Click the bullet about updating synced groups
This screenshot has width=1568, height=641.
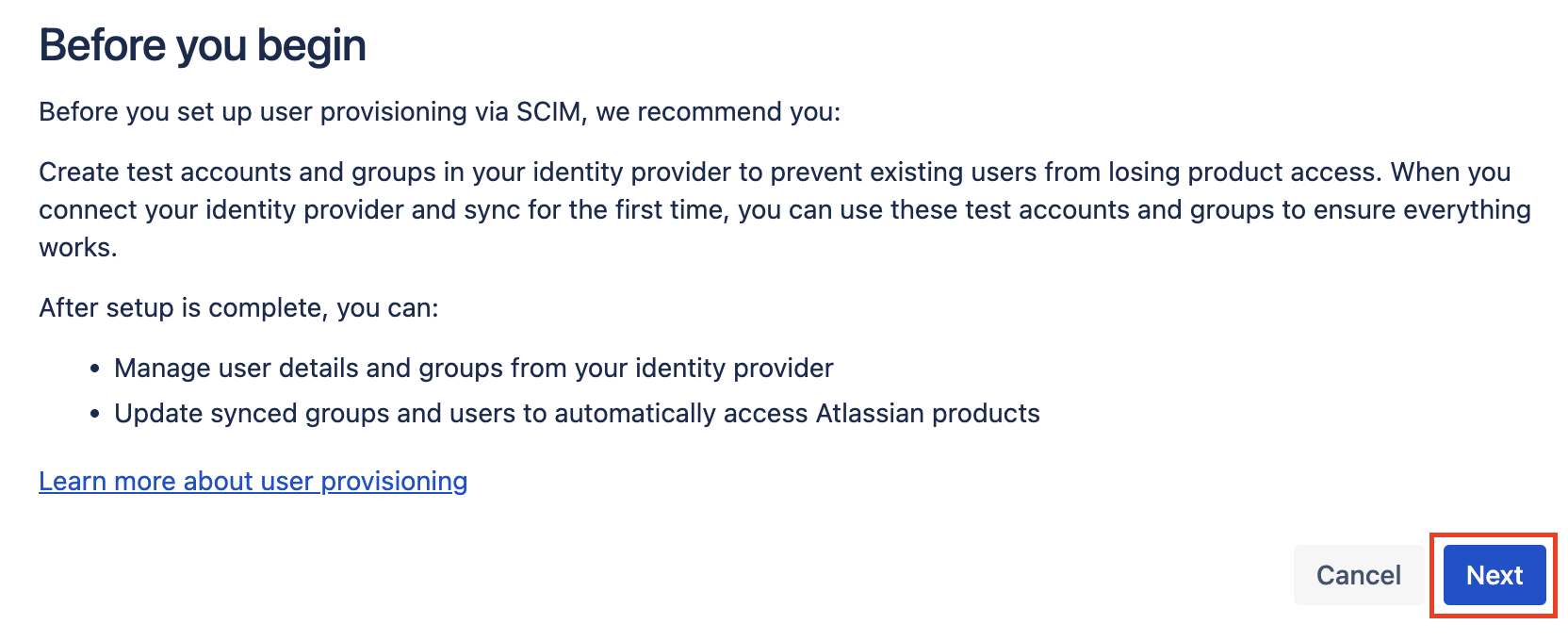[577, 413]
